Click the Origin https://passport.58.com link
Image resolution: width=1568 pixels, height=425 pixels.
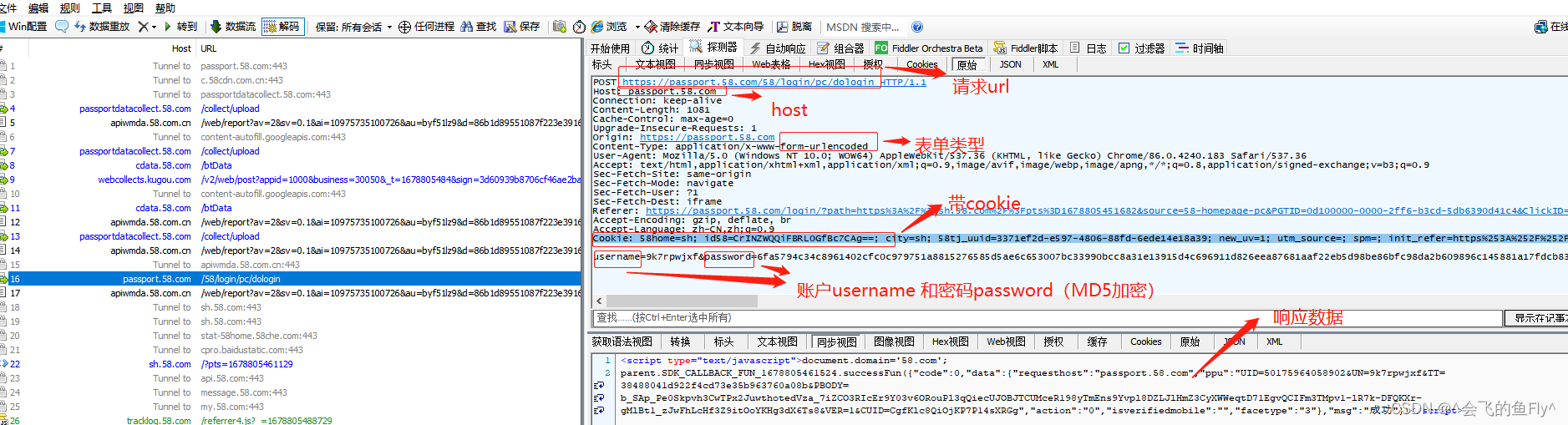pos(708,137)
